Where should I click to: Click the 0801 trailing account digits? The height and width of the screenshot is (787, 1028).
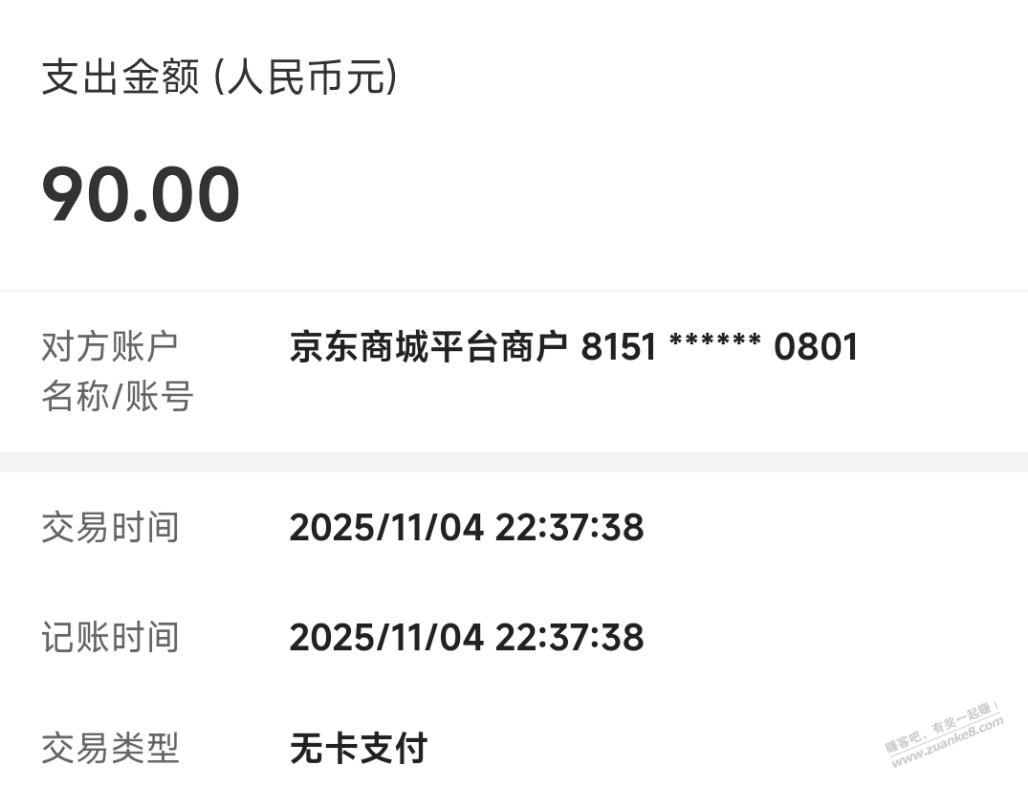click(x=816, y=347)
